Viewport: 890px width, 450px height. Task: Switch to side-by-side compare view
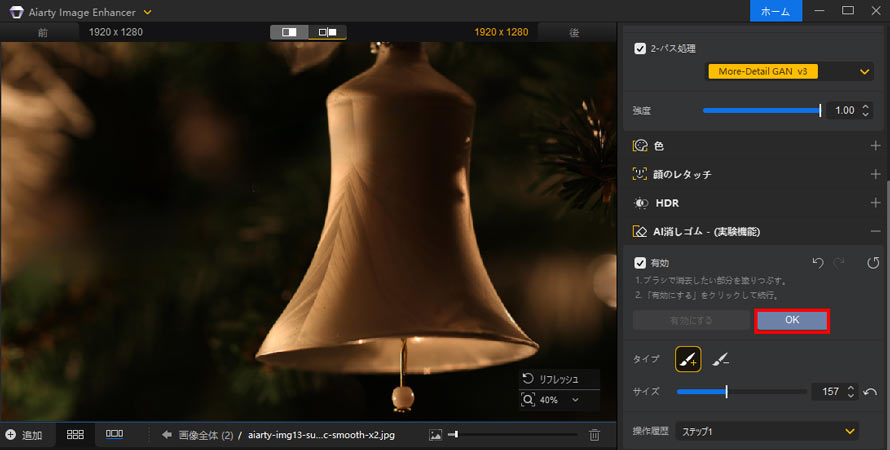(x=328, y=32)
